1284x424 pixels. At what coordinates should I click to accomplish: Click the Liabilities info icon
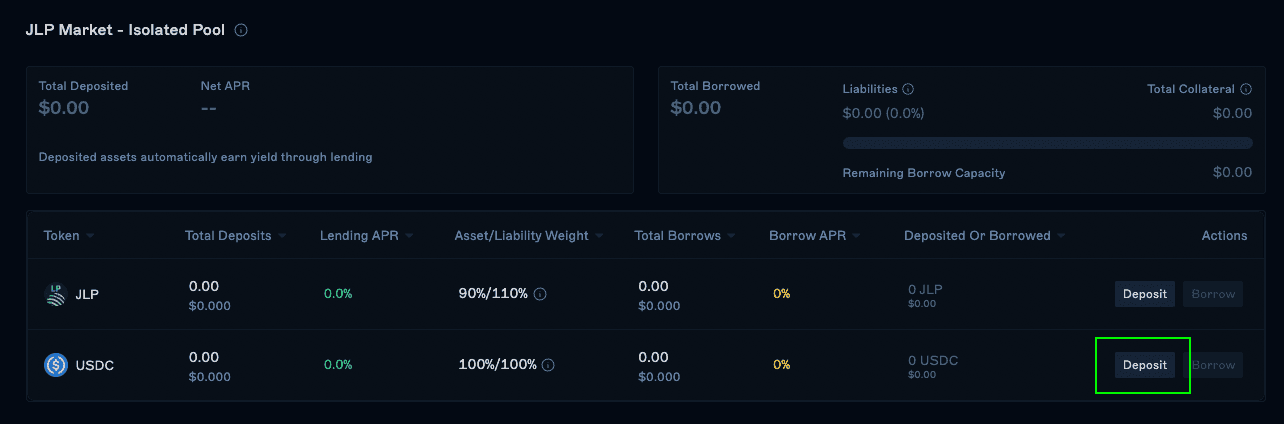pos(908,89)
